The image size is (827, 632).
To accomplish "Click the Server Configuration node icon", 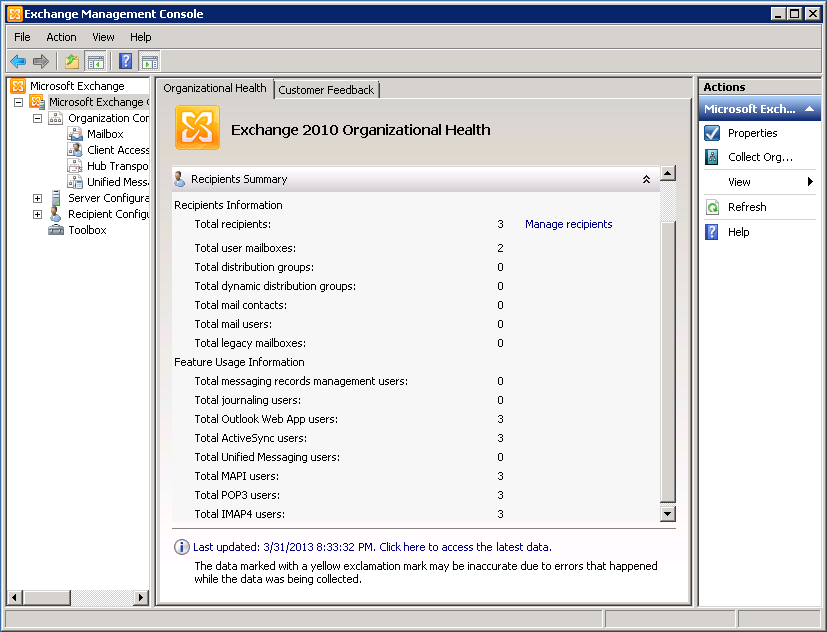I will click(x=55, y=198).
